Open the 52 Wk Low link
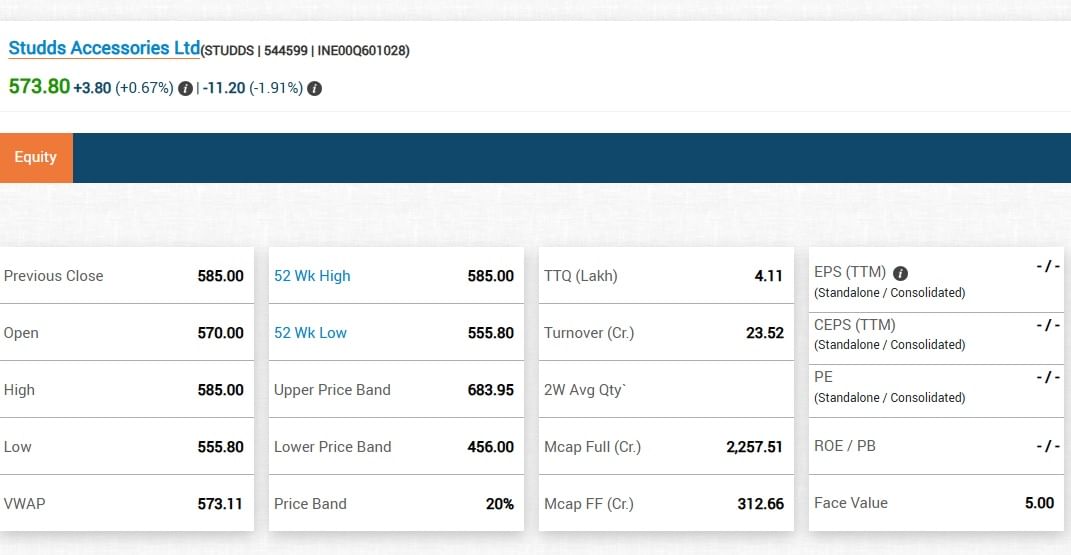Viewport: 1071px width, 555px height. (310, 333)
